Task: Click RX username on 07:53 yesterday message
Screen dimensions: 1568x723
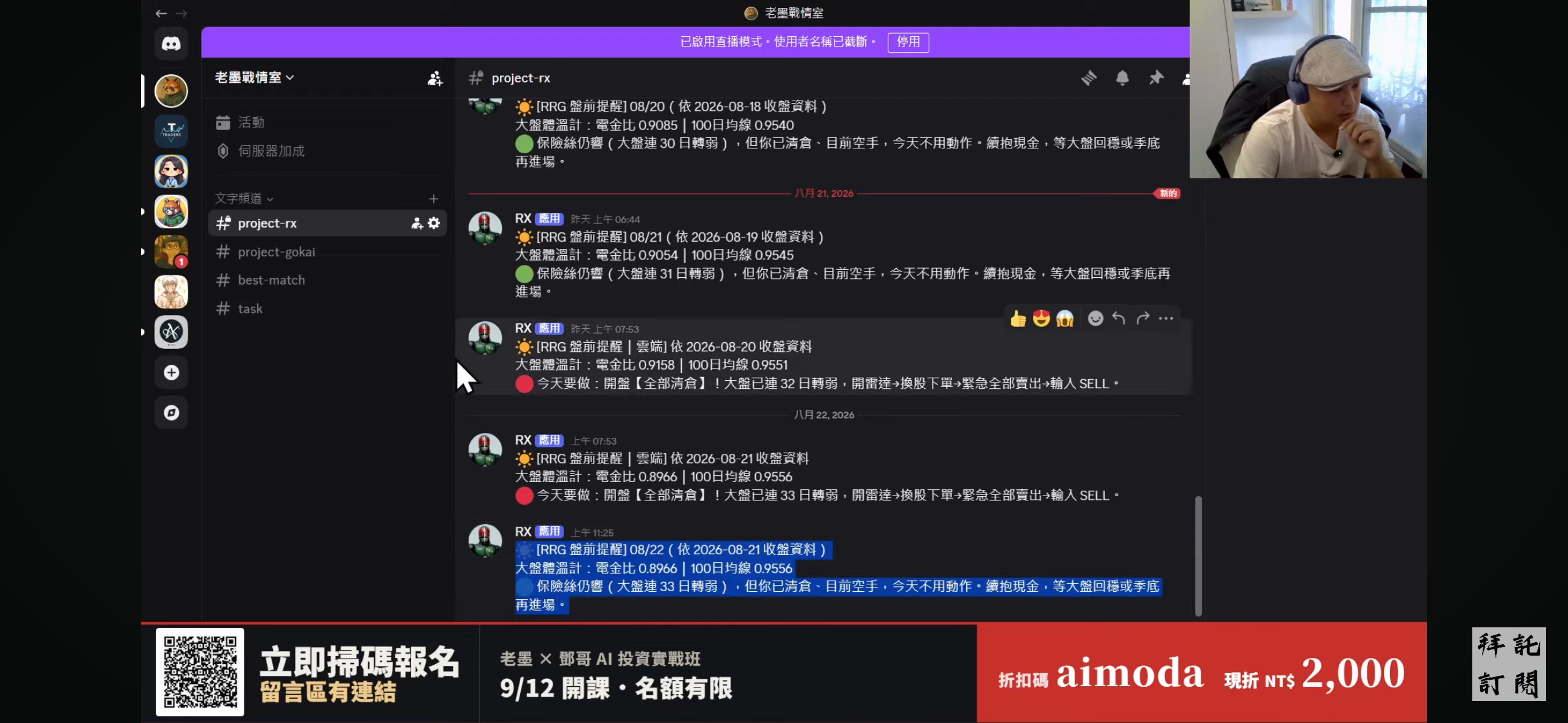Action: coord(523,329)
